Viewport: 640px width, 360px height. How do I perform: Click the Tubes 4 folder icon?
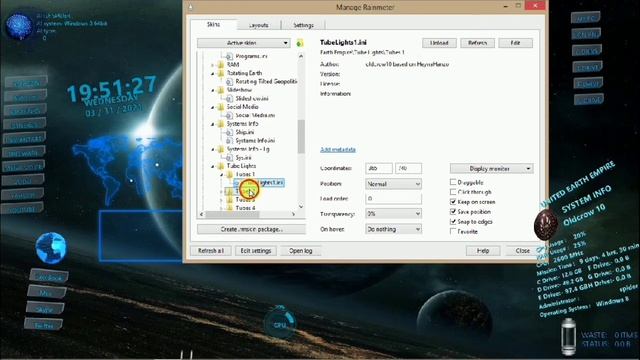(229, 208)
